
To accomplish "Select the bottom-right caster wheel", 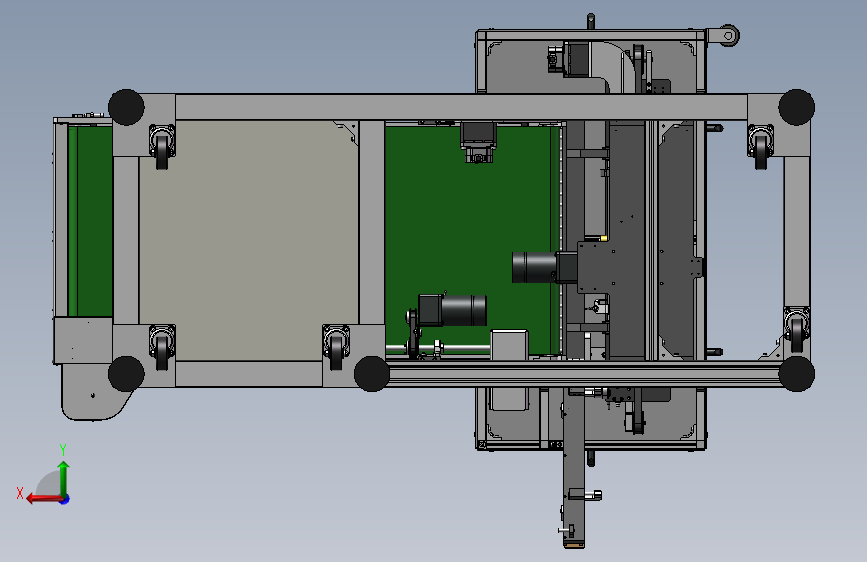I will tap(796, 330).
